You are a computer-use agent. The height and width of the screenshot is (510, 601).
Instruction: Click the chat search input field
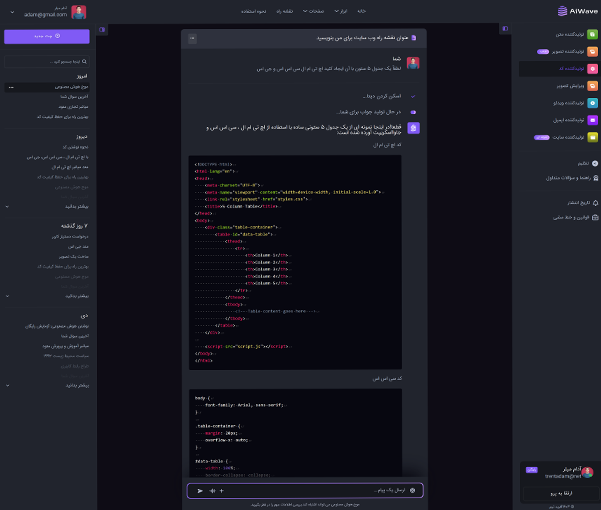point(47,61)
